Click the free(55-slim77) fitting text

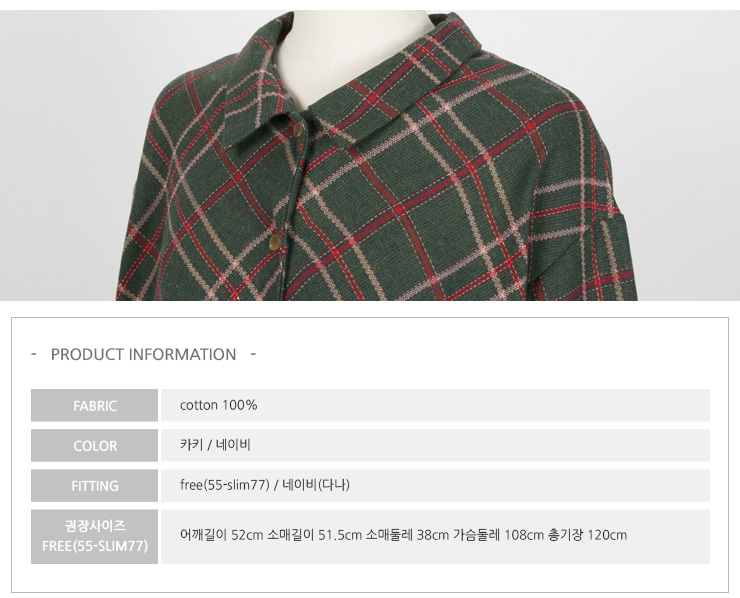click(x=225, y=485)
